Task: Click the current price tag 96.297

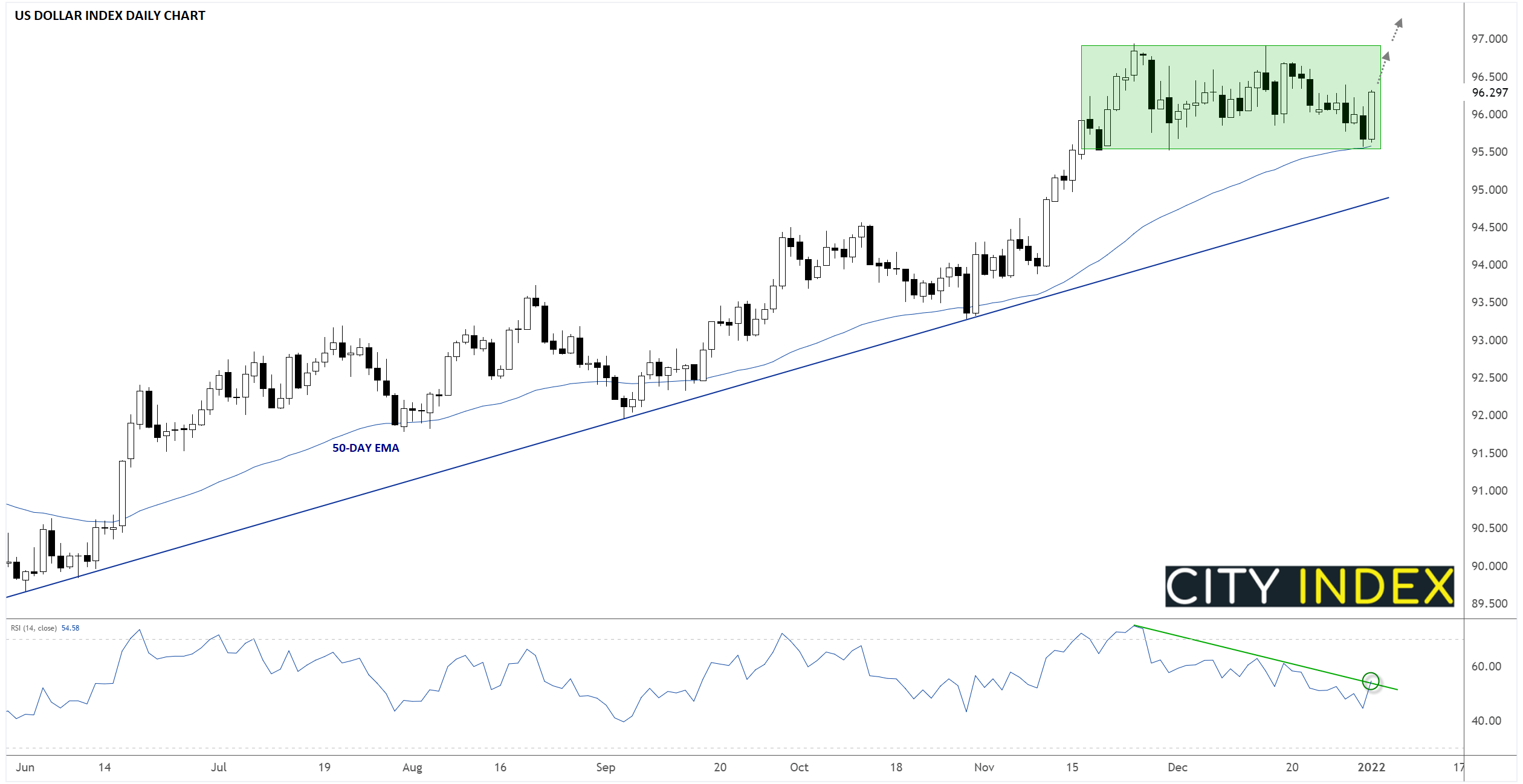Action: click(1490, 92)
